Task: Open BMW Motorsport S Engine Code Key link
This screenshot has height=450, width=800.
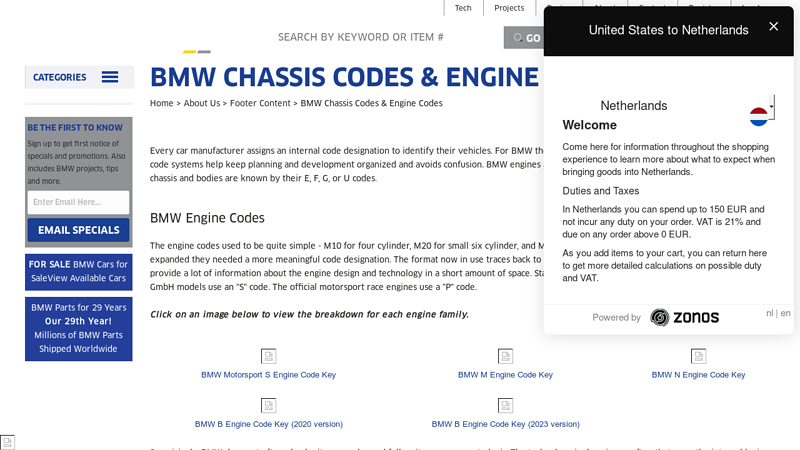Action: coord(268,375)
